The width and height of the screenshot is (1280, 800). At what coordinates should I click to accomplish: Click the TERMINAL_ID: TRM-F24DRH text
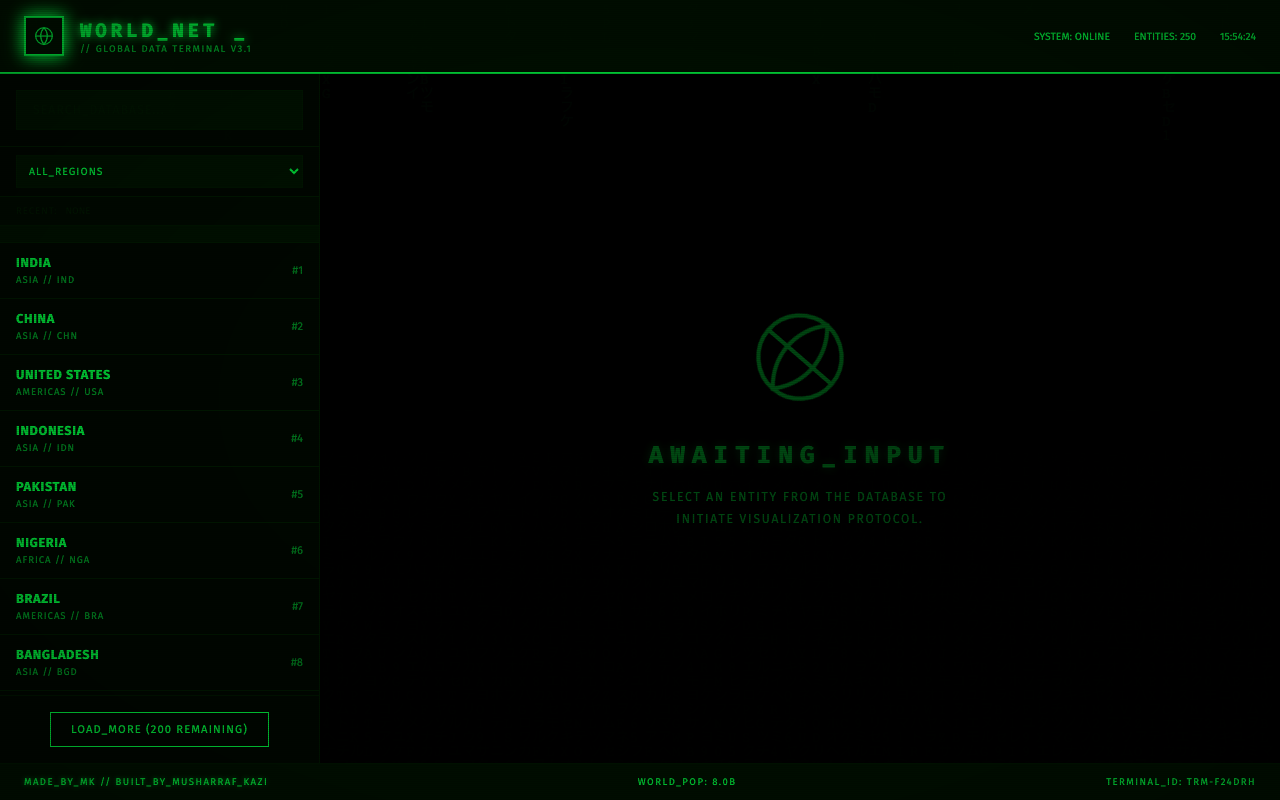(x=1180, y=782)
